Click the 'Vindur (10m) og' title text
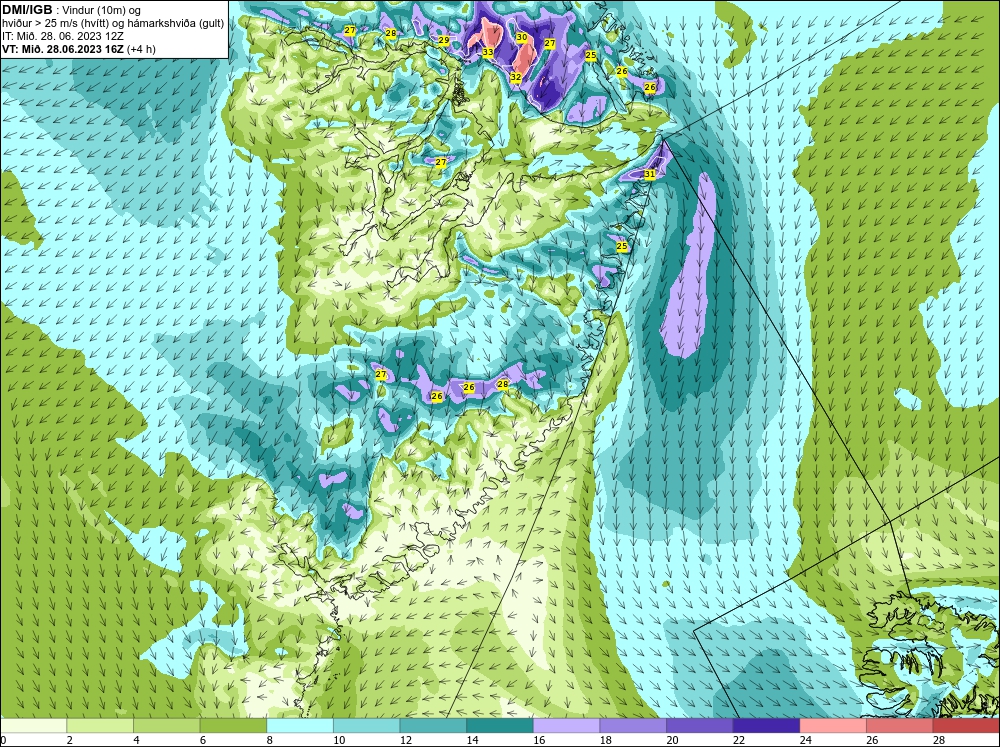The height and width of the screenshot is (747, 1000). (x=101, y=11)
